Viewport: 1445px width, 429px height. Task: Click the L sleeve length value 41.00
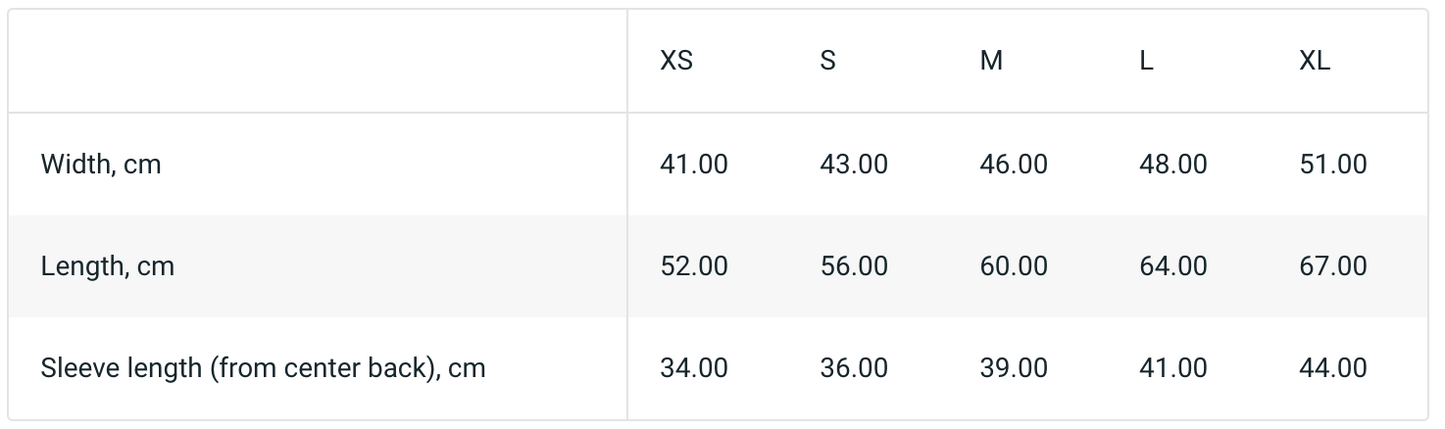coord(1173,368)
